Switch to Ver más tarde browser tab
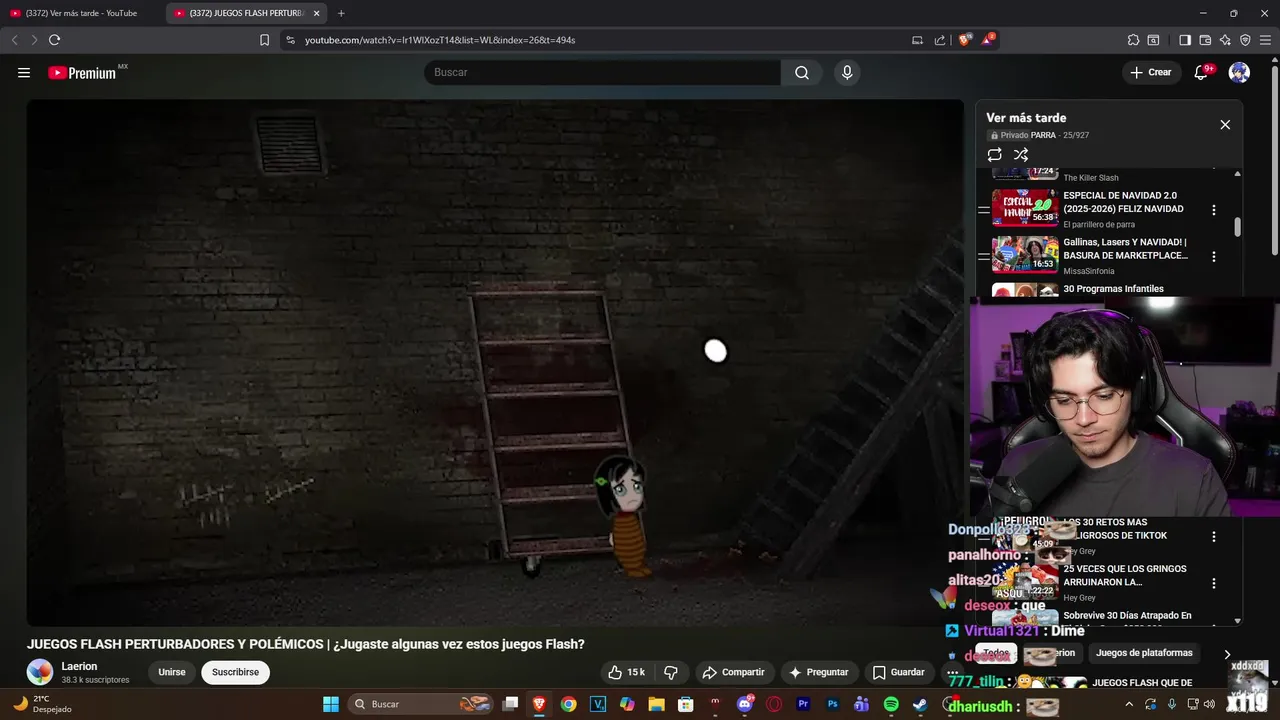 [80, 13]
